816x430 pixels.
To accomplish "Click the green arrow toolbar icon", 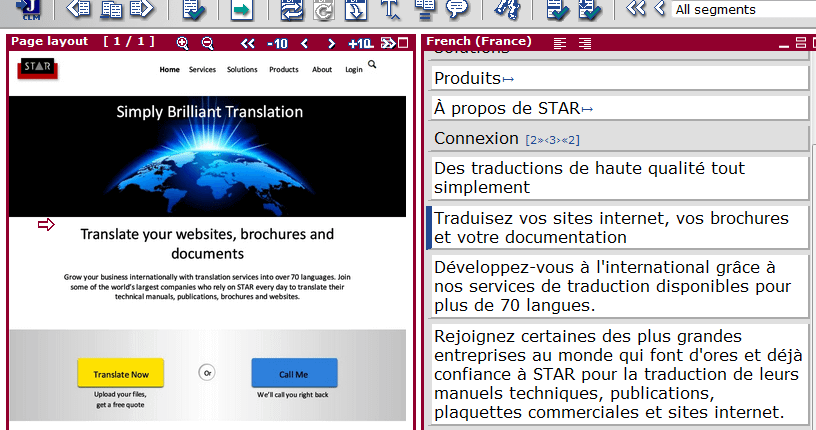I will click(x=241, y=10).
